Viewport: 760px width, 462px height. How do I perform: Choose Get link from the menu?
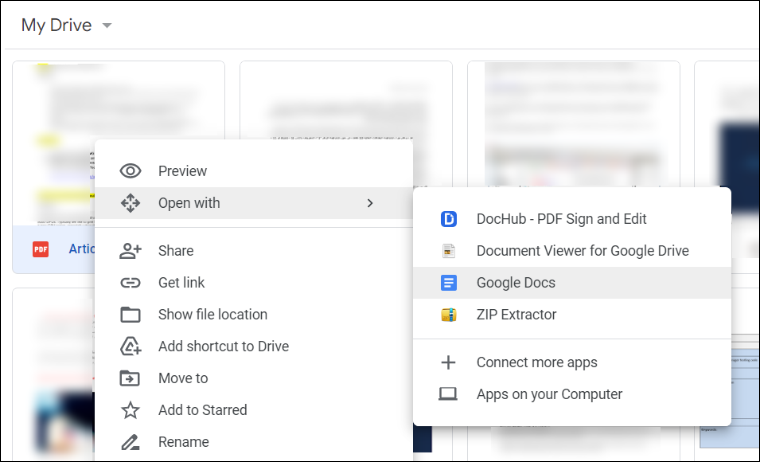coord(254,283)
